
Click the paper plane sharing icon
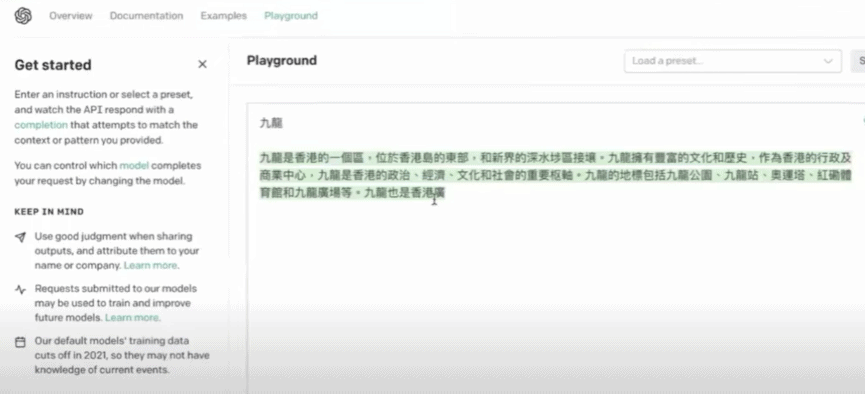tap(20, 237)
